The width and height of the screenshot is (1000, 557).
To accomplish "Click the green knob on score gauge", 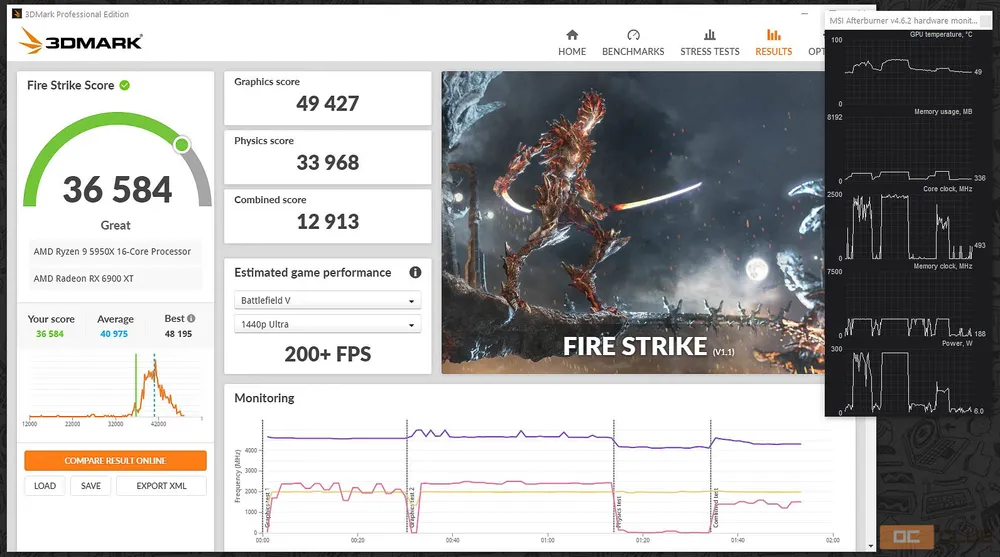I will pos(182,145).
